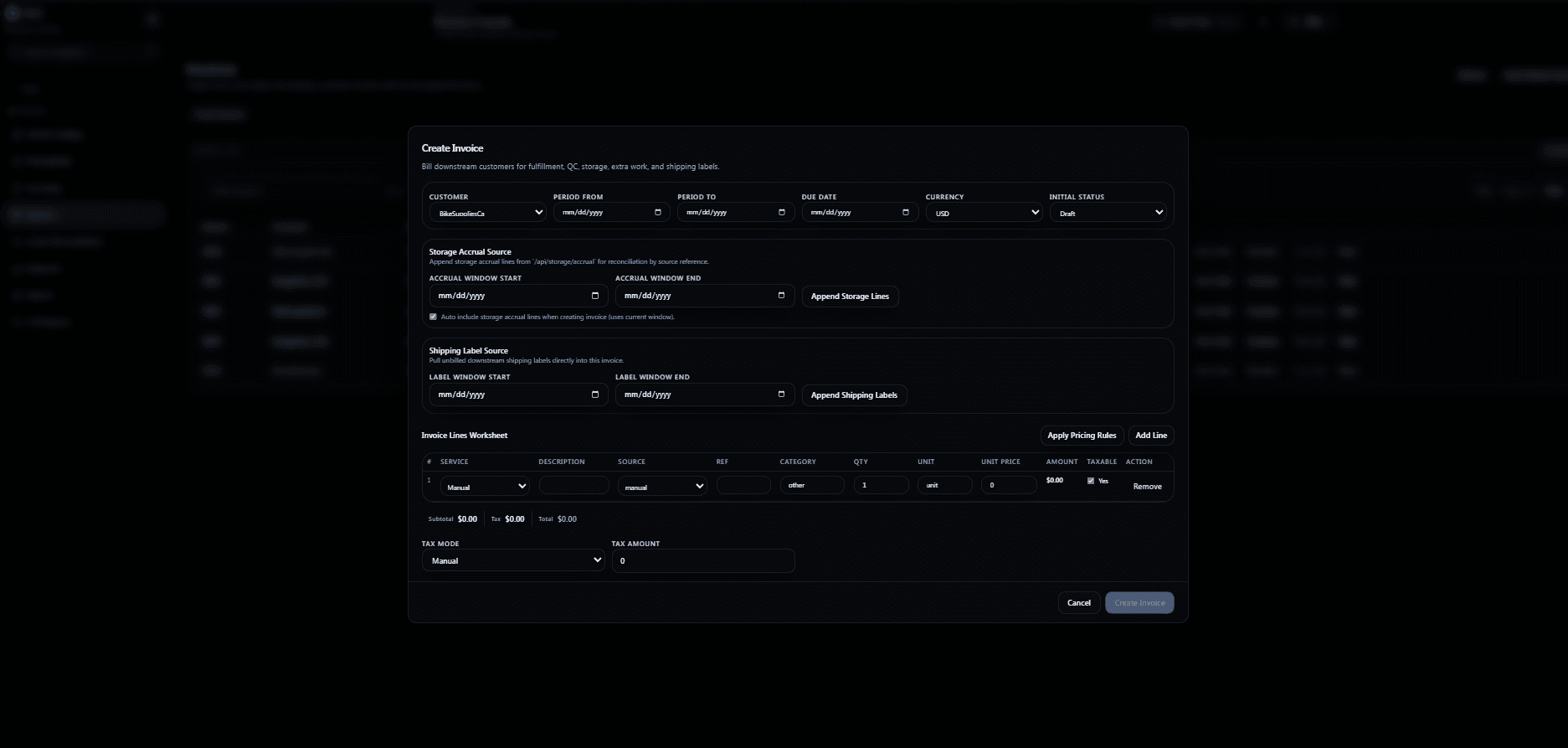The height and width of the screenshot is (748, 1568).
Task: Click the Total $0.00 value
Action: pyautogui.click(x=567, y=519)
